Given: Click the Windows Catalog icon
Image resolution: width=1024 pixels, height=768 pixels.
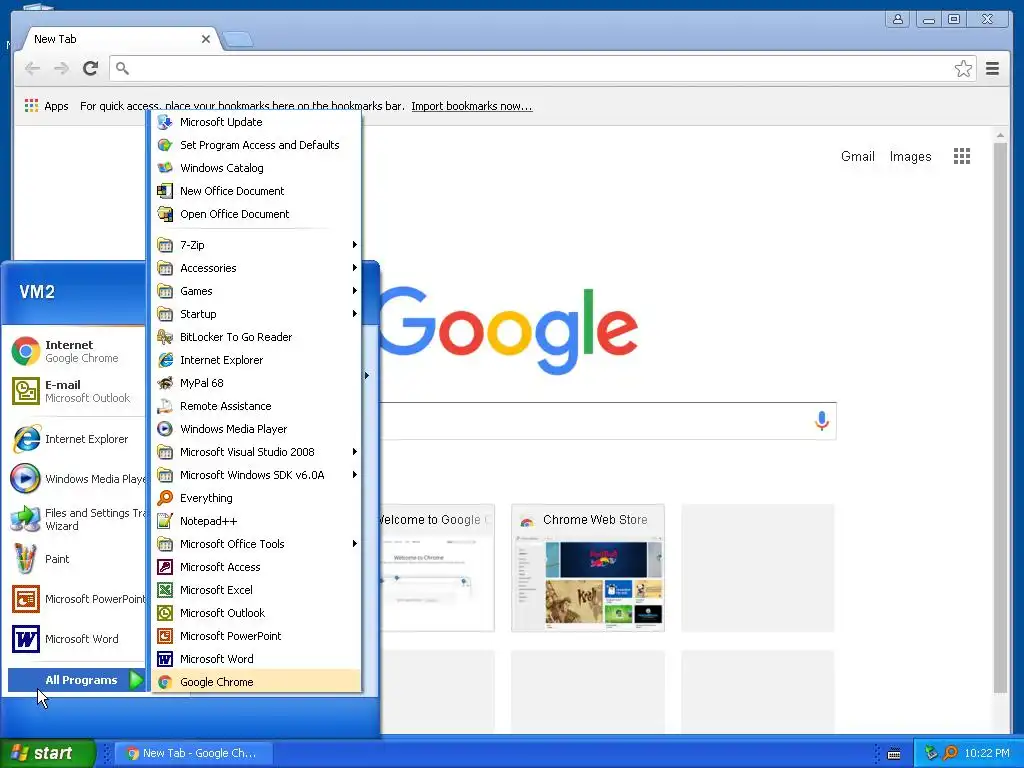Looking at the screenshot, I should coord(165,168).
